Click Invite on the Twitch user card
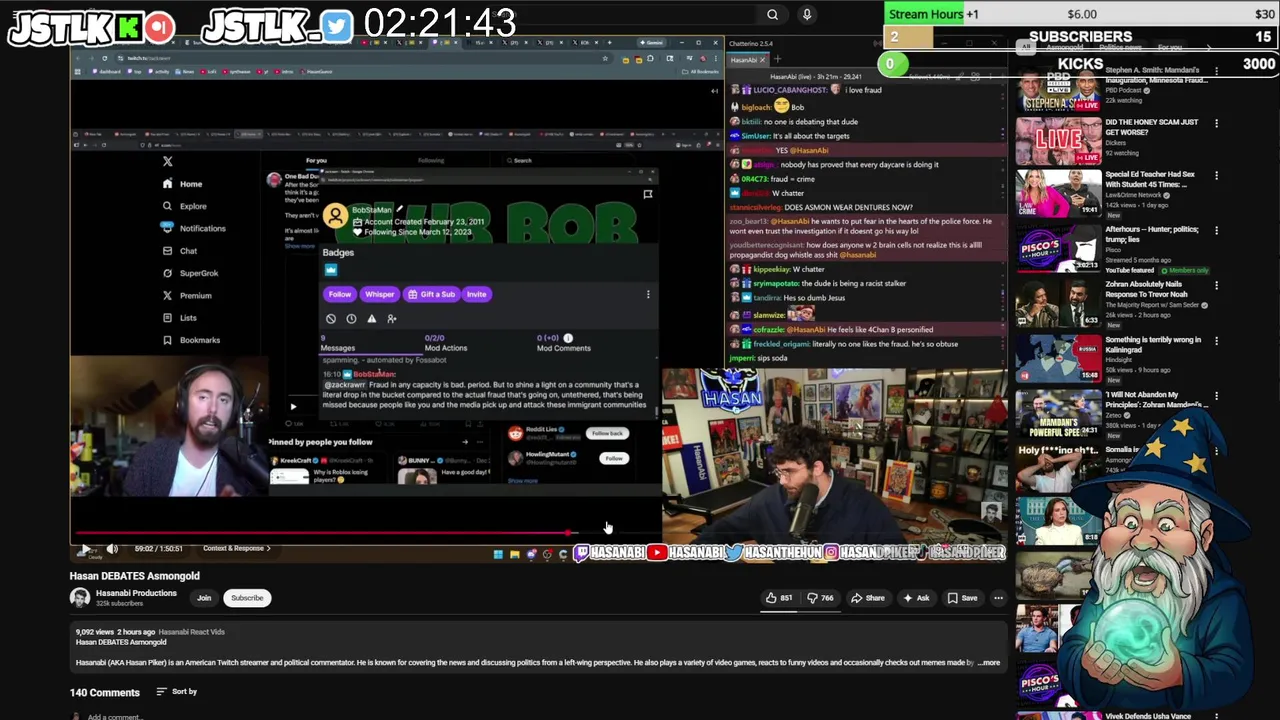 tap(476, 294)
